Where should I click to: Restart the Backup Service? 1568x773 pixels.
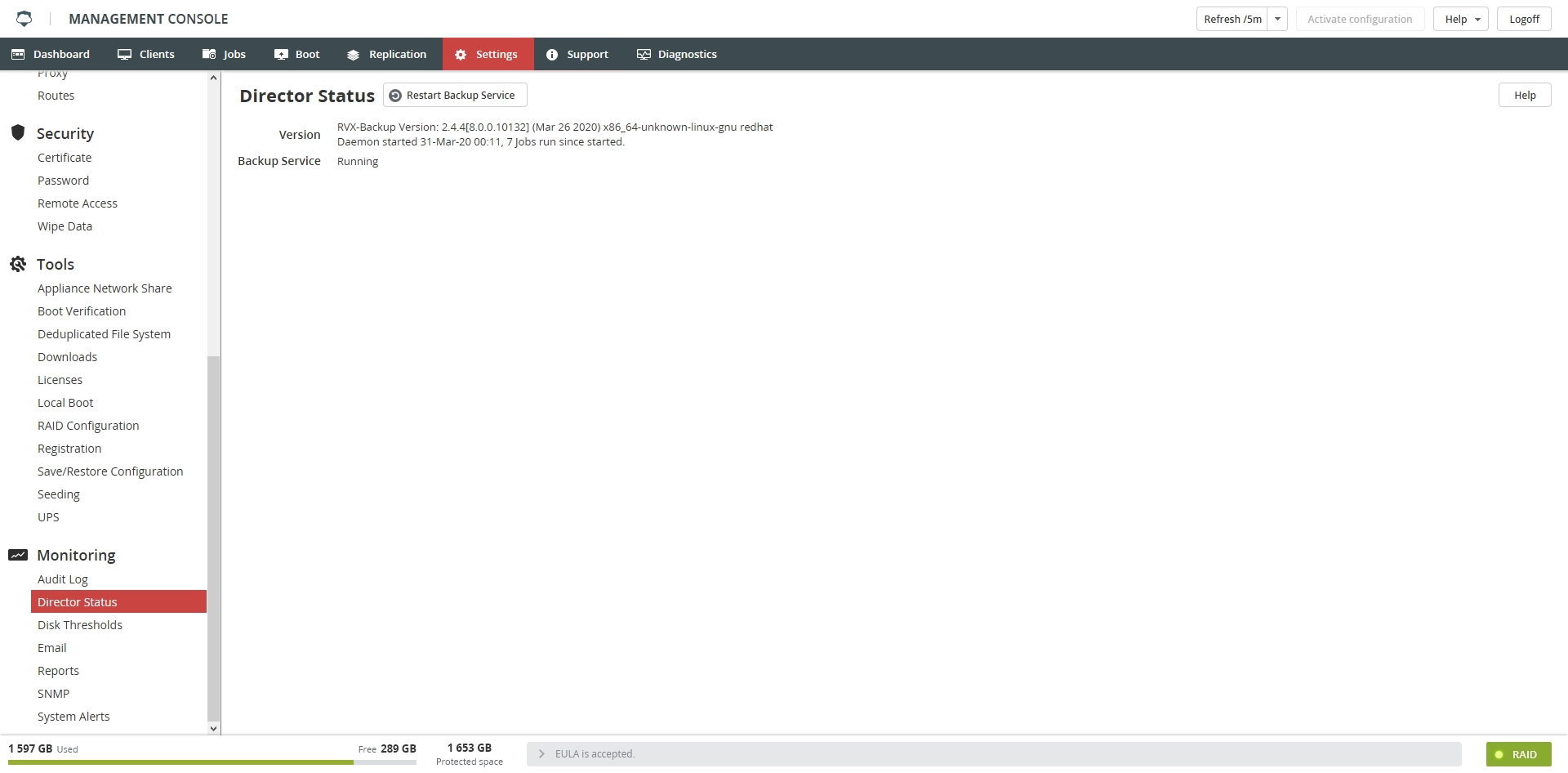coord(455,96)
